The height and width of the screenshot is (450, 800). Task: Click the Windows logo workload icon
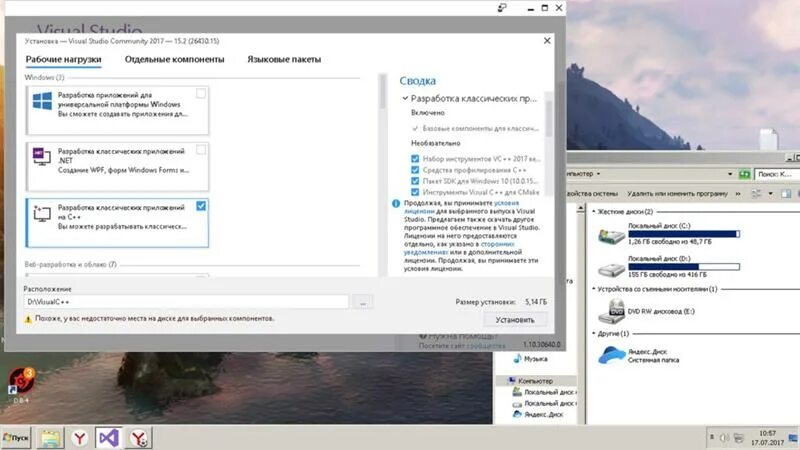[x=42, y=101]
